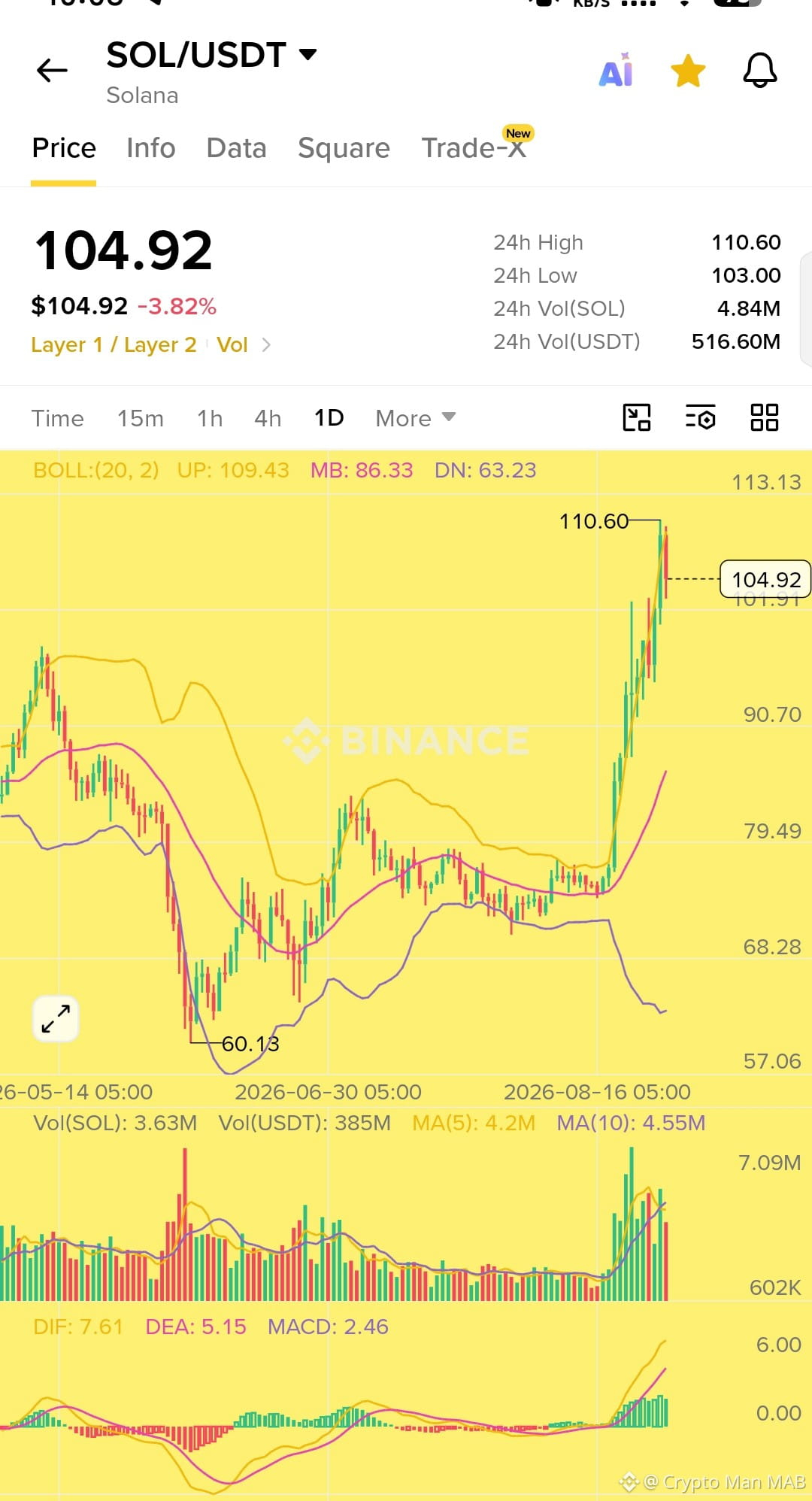Tap the Vol(USDT): 385M label

tap(304, 1123)
